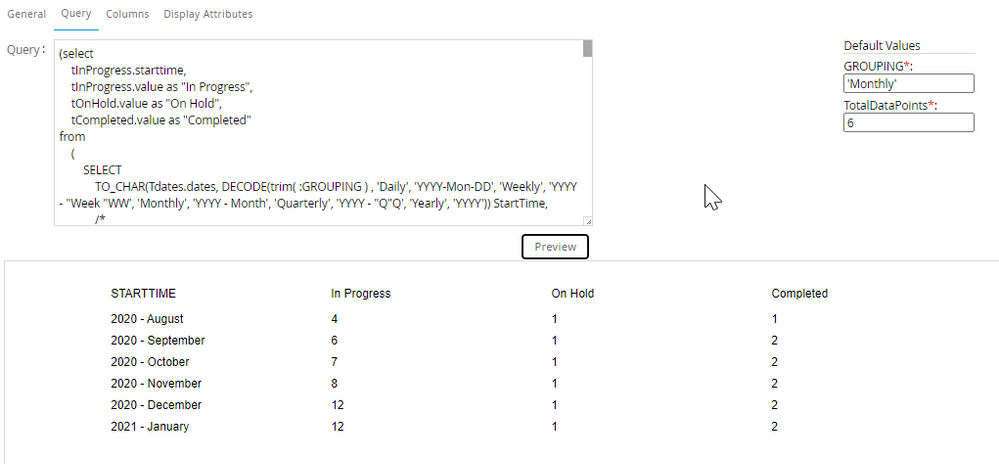Go to the Display Attributes tab
999x464 pixels.
208,14
